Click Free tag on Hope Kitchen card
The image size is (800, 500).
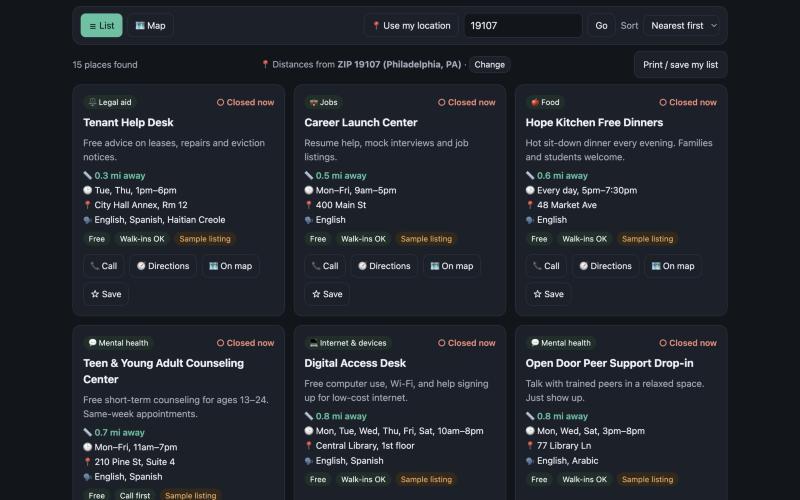point(539,239)
